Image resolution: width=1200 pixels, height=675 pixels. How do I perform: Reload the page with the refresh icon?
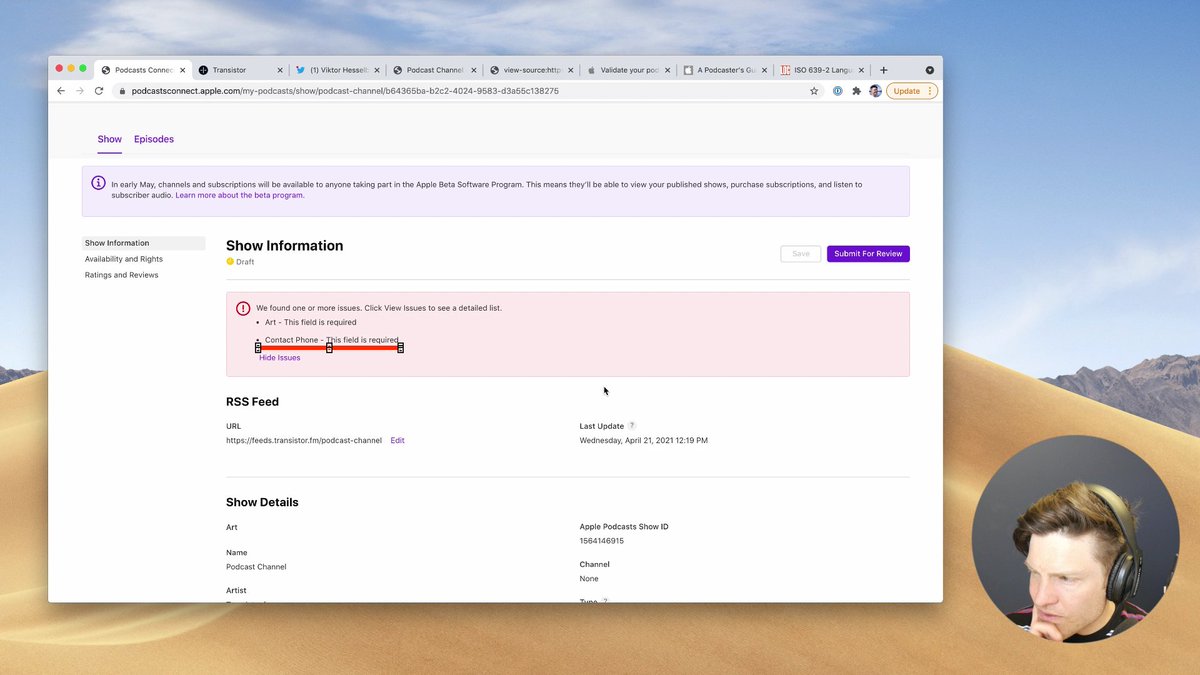click(x=99, y=91)
